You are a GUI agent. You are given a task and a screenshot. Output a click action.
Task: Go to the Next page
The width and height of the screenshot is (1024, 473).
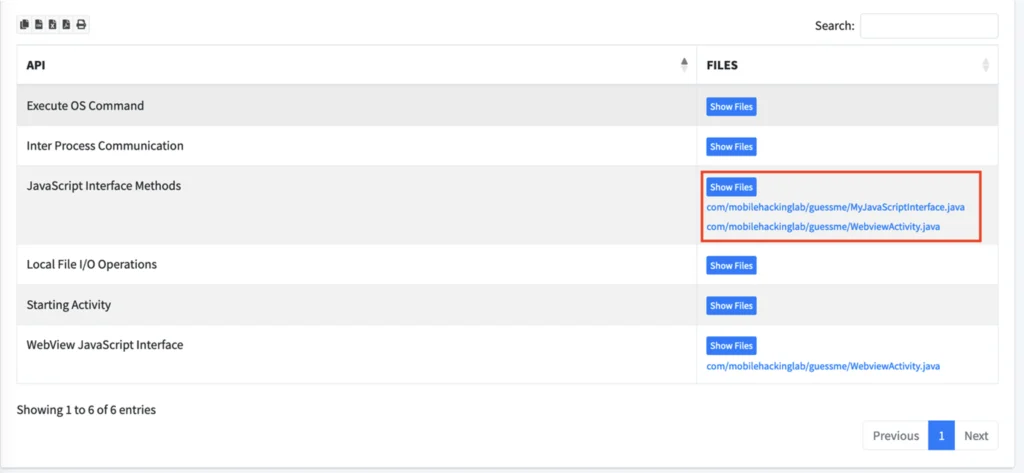tap(976, 436)
